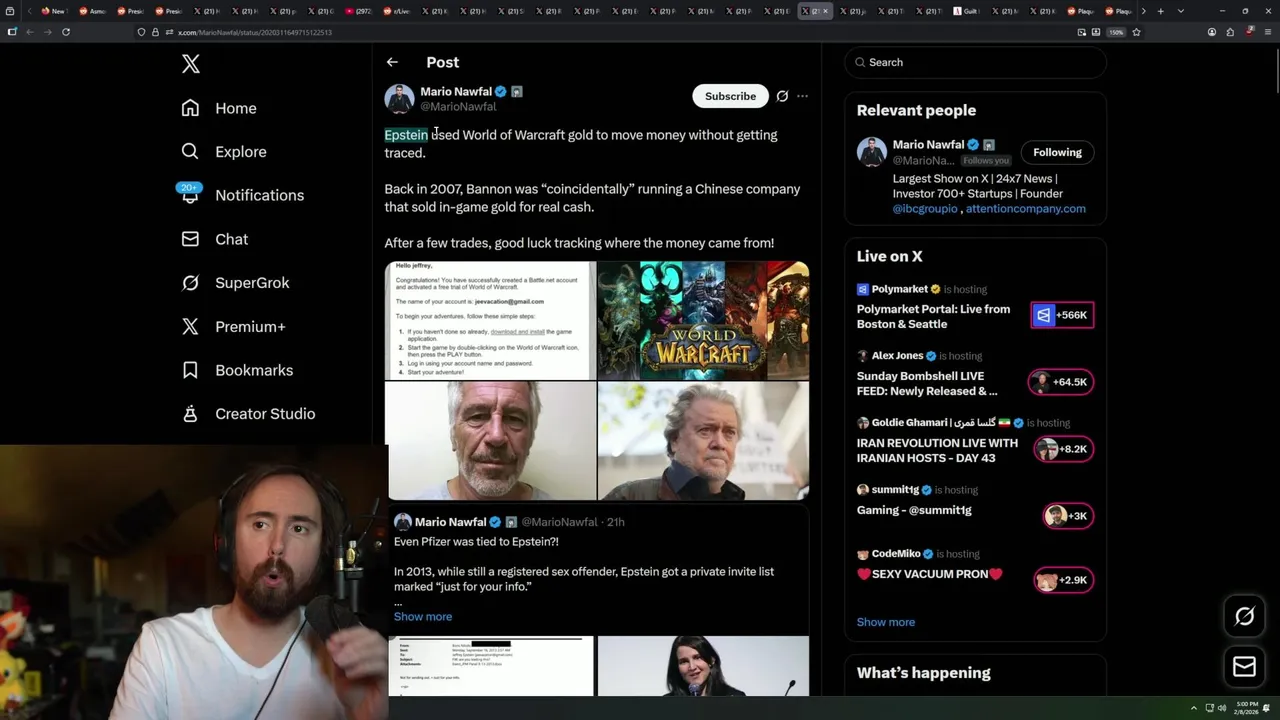Join the Polymarket Portal live space
This screenshot has width=1280, height=720.
point(933,317)
